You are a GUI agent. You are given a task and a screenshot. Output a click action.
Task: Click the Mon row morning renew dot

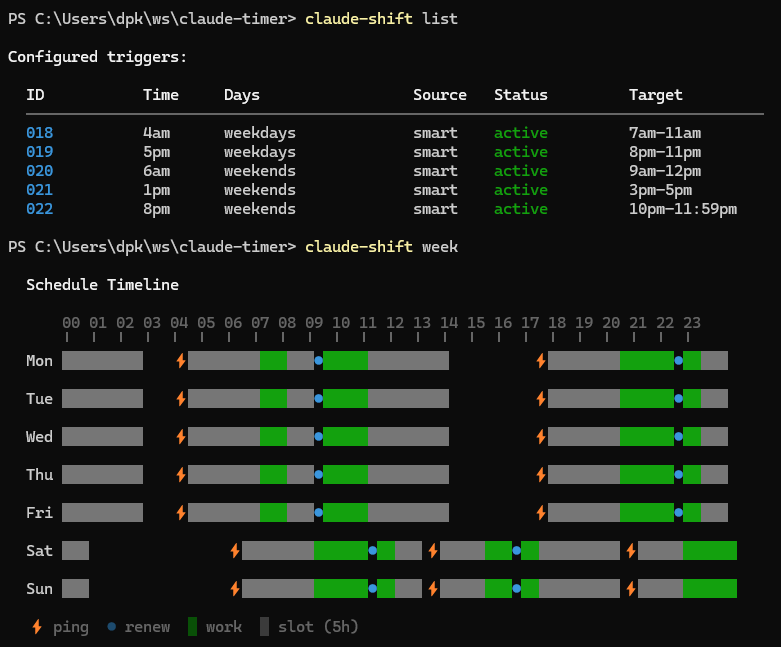click(x=319, y=361)
